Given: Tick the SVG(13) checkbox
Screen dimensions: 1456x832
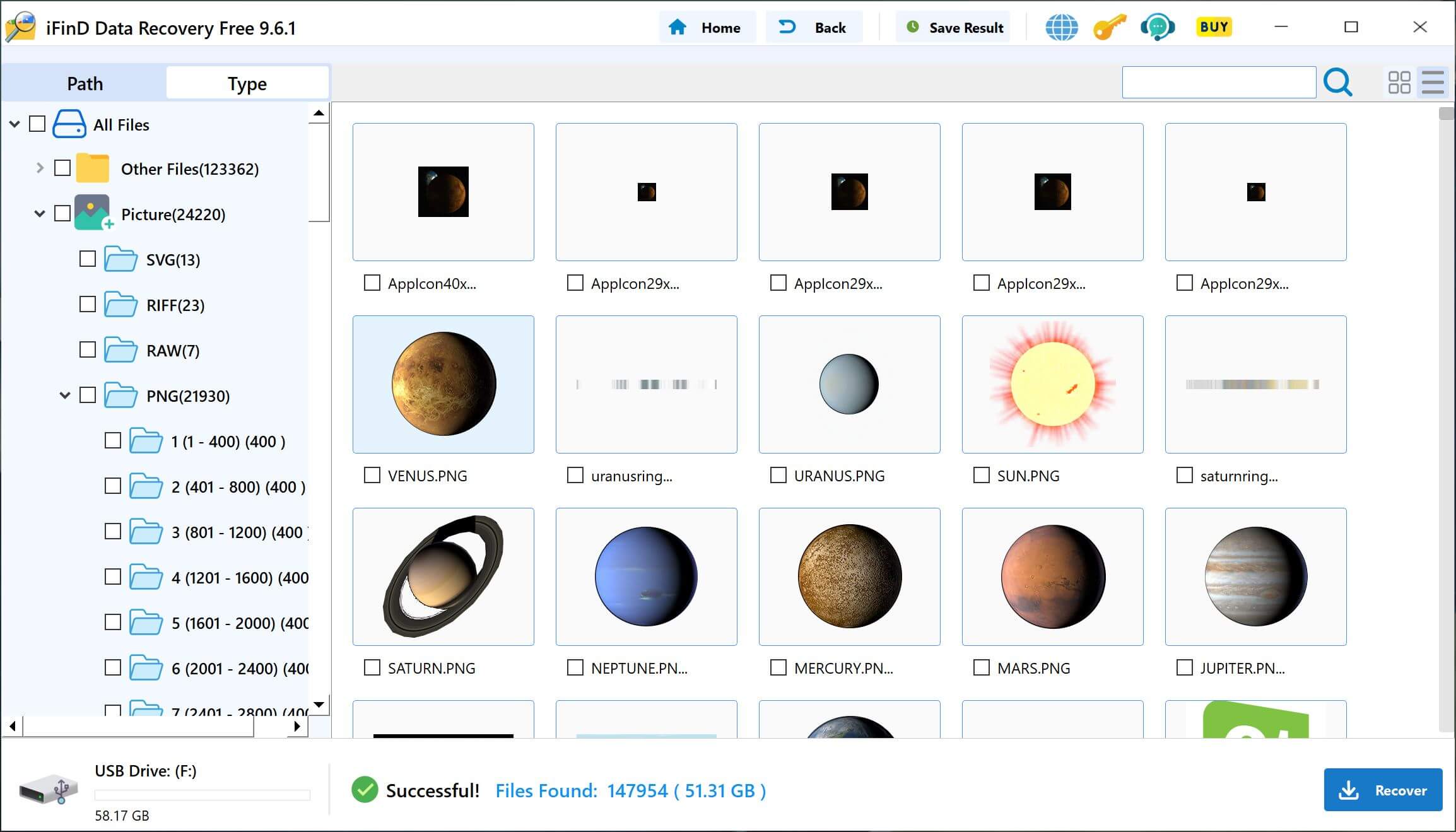Looking at the screenshot, I should (88, 259).
